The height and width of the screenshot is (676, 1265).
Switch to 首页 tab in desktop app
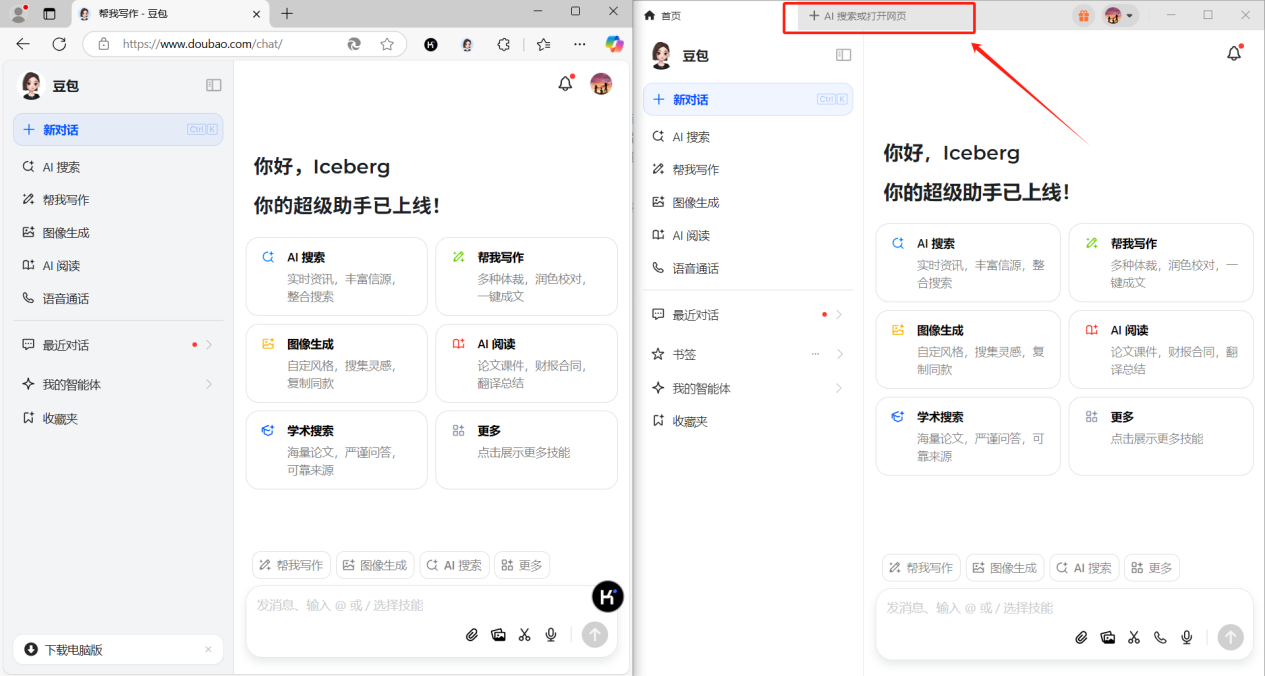[x=662, y=15]
